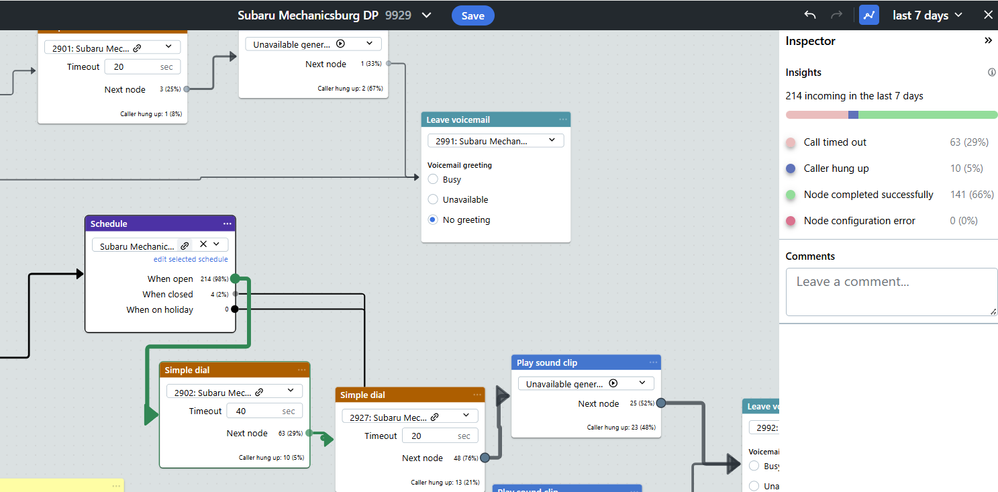Click the When open output port
Screen dimensions: 998x492
[235, 279]
